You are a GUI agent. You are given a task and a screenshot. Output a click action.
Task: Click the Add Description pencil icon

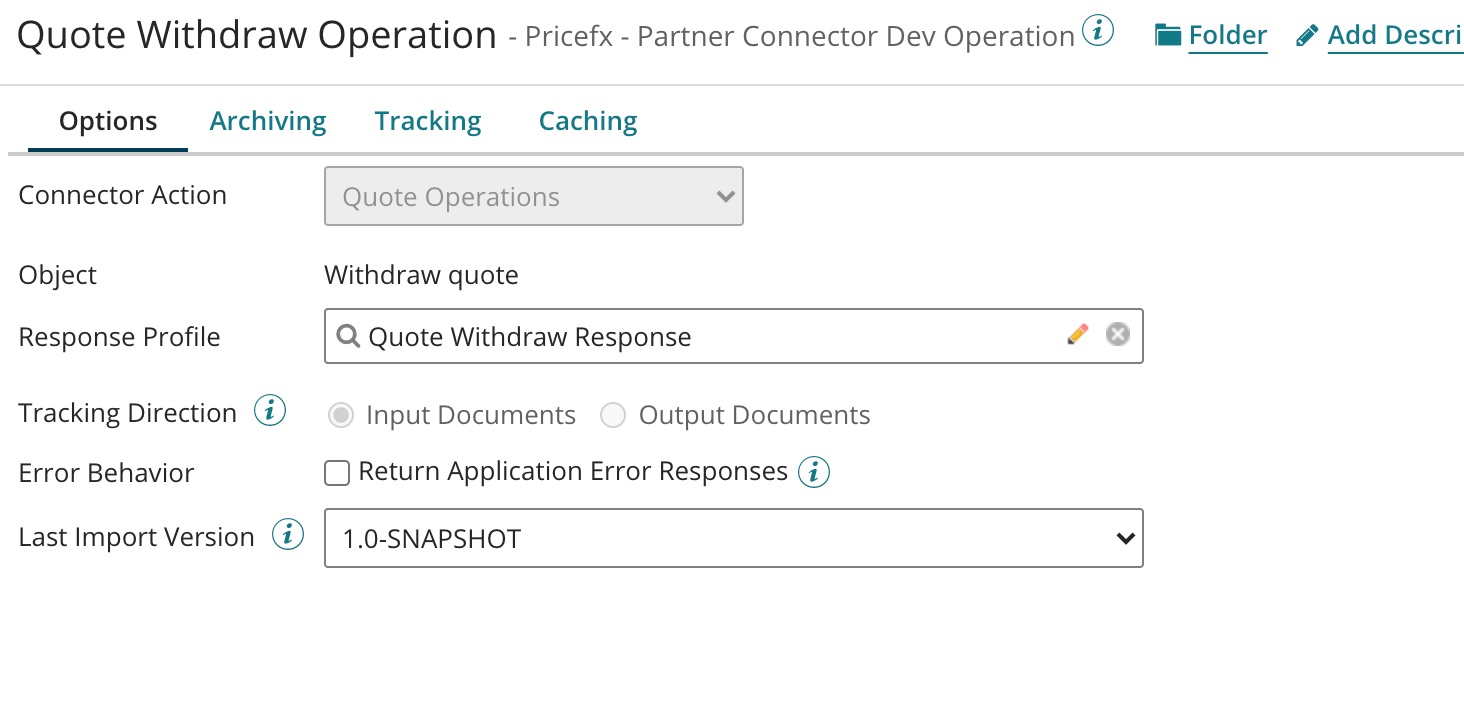[1306, 37]
